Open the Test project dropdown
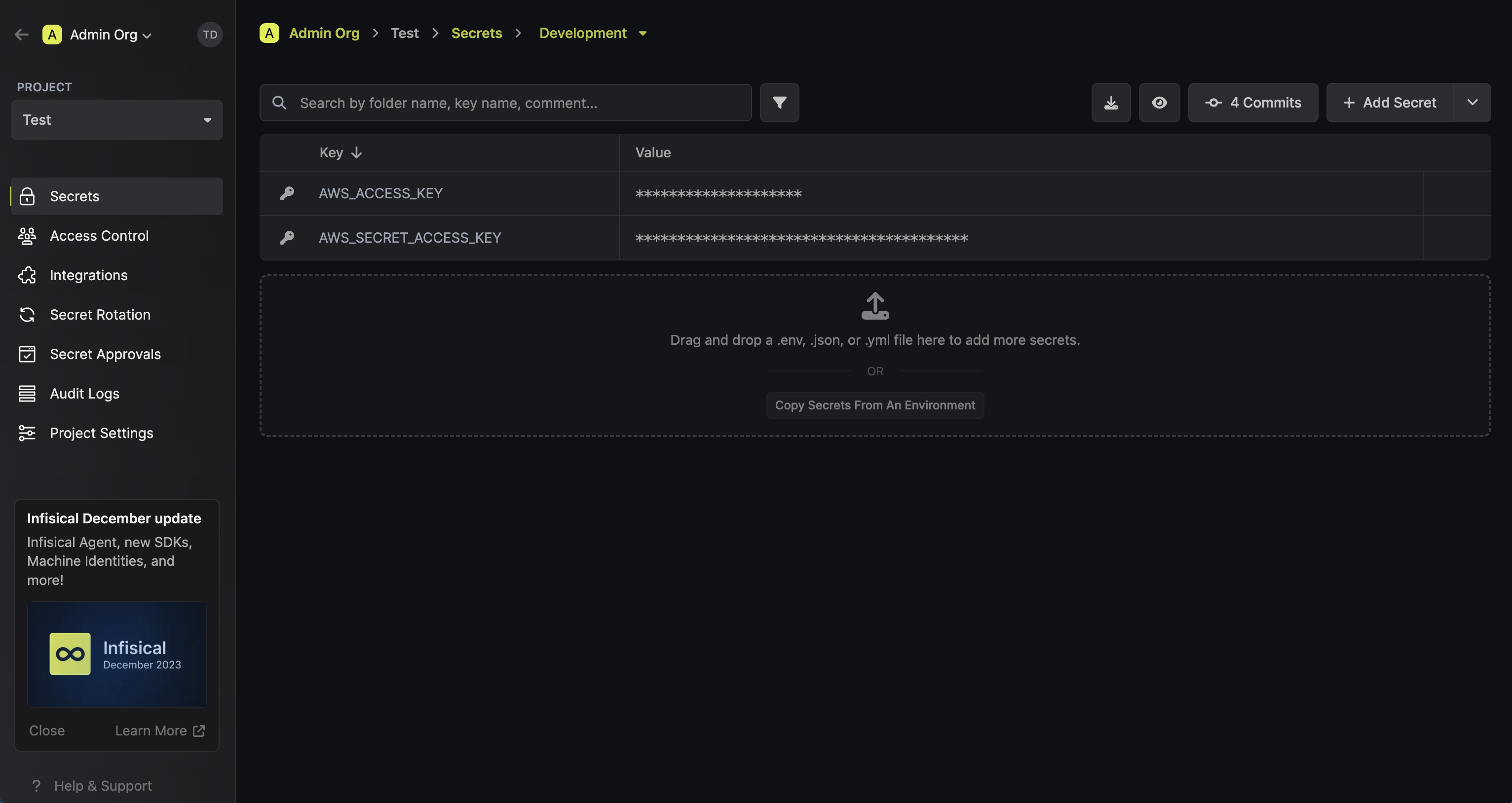 pyautogui.click(x=117, y=120)
